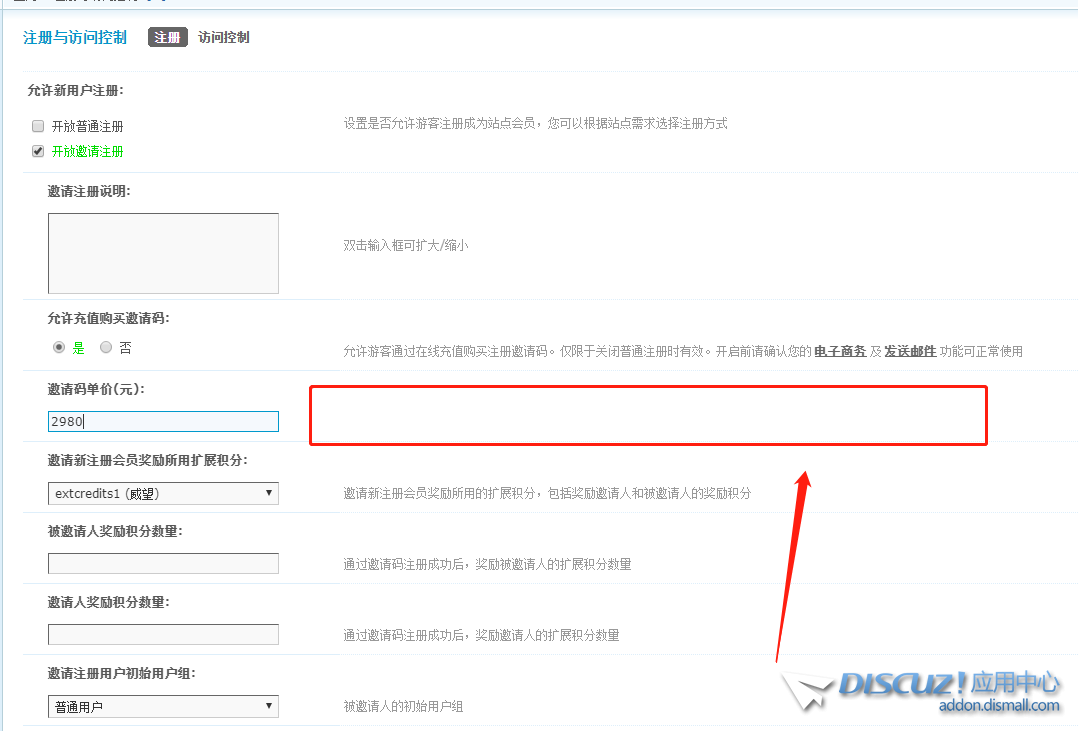Open the 访问控制 tab
The image size is (1078, 731).
[223, 38]
